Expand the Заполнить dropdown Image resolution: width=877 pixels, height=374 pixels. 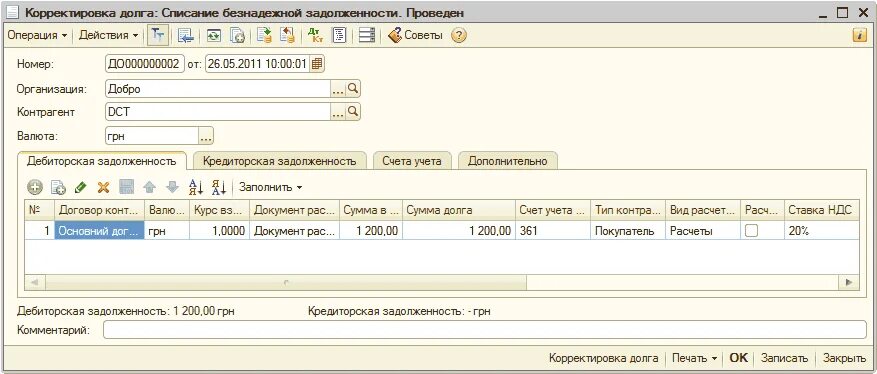(271, 187)
